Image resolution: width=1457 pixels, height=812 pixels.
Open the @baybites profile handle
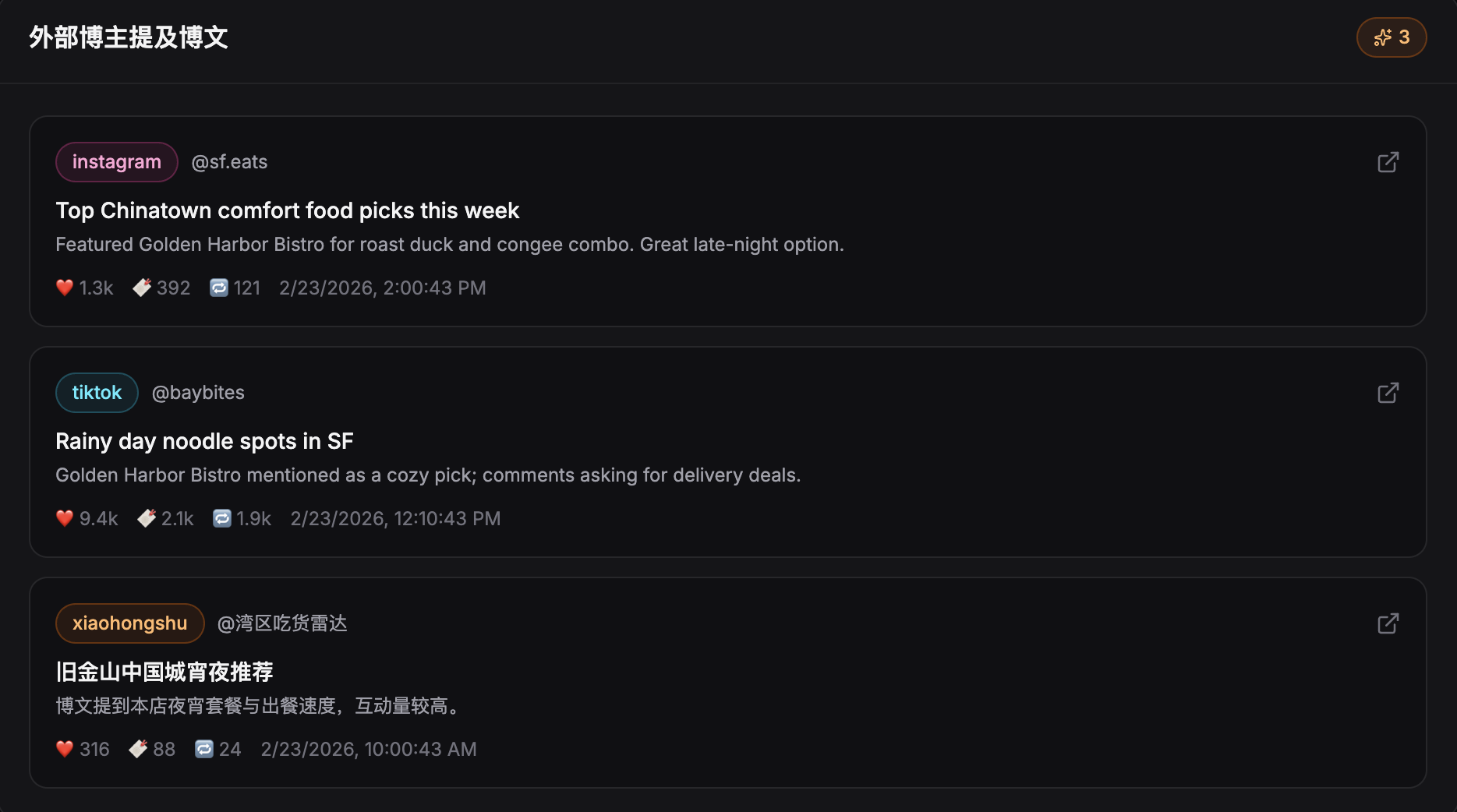click(x=198, y=393)
